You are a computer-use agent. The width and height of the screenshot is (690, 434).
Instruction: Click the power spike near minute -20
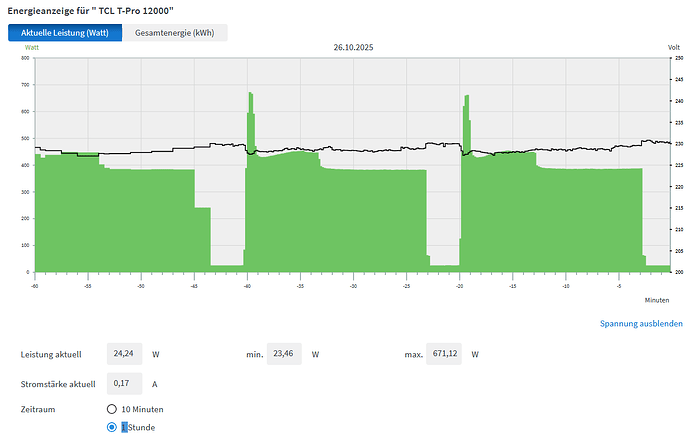click(x=466, y=120)
